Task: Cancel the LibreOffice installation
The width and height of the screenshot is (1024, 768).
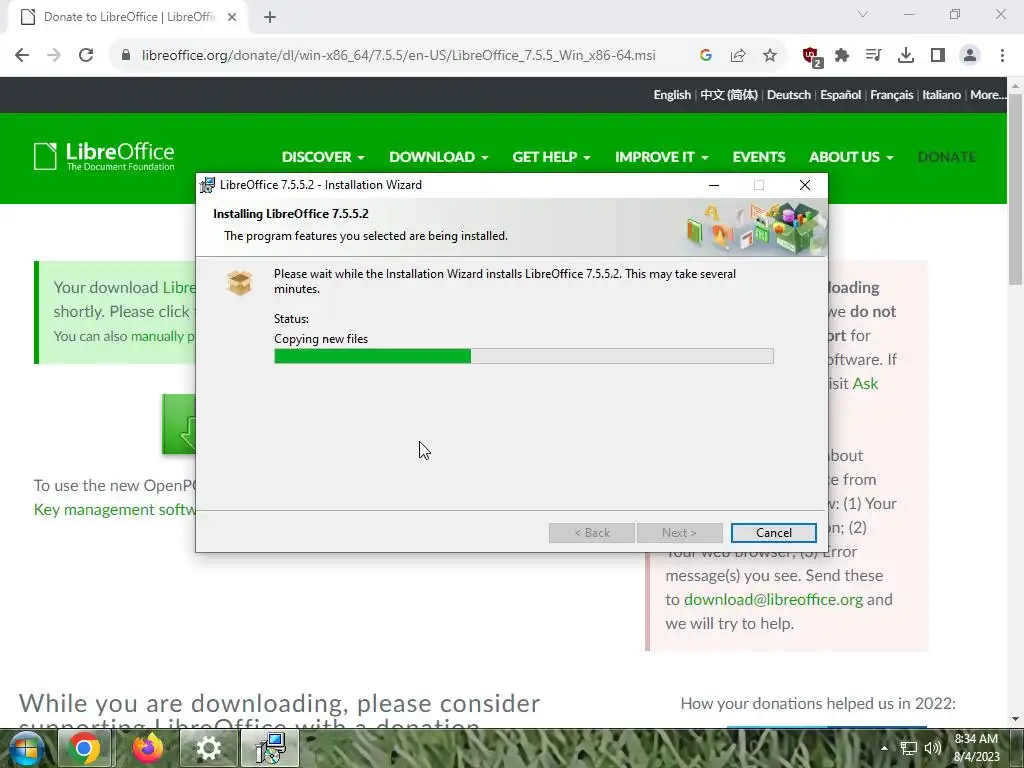Action: [774, 533]
